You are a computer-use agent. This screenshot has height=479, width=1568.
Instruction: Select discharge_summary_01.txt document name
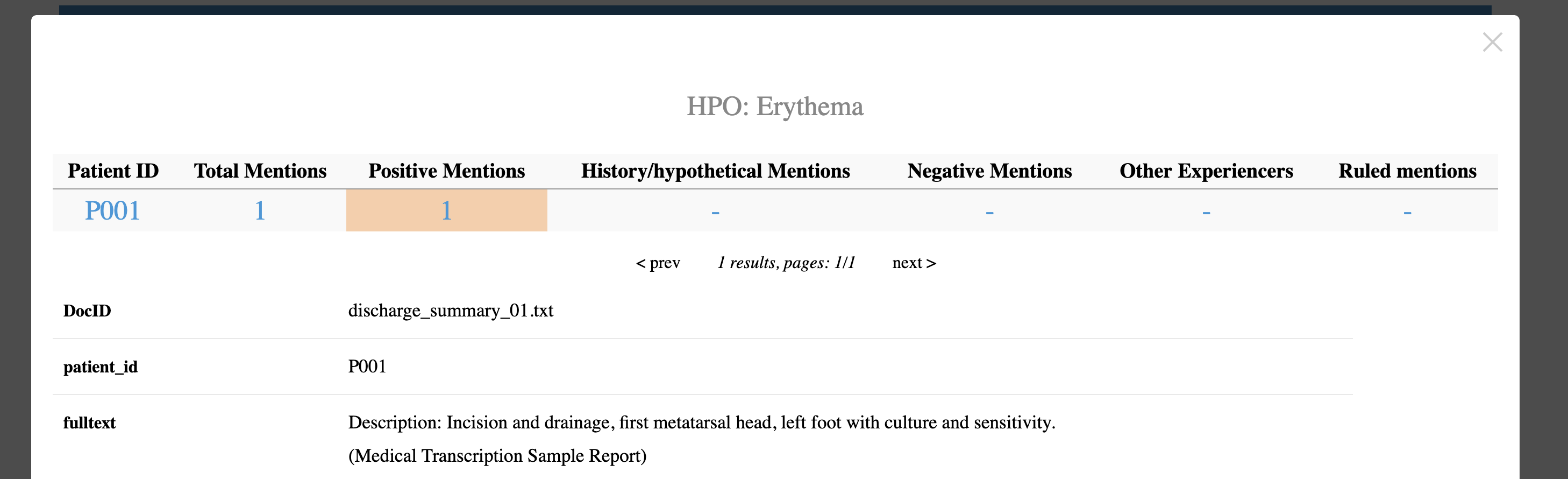coord(451,311)
